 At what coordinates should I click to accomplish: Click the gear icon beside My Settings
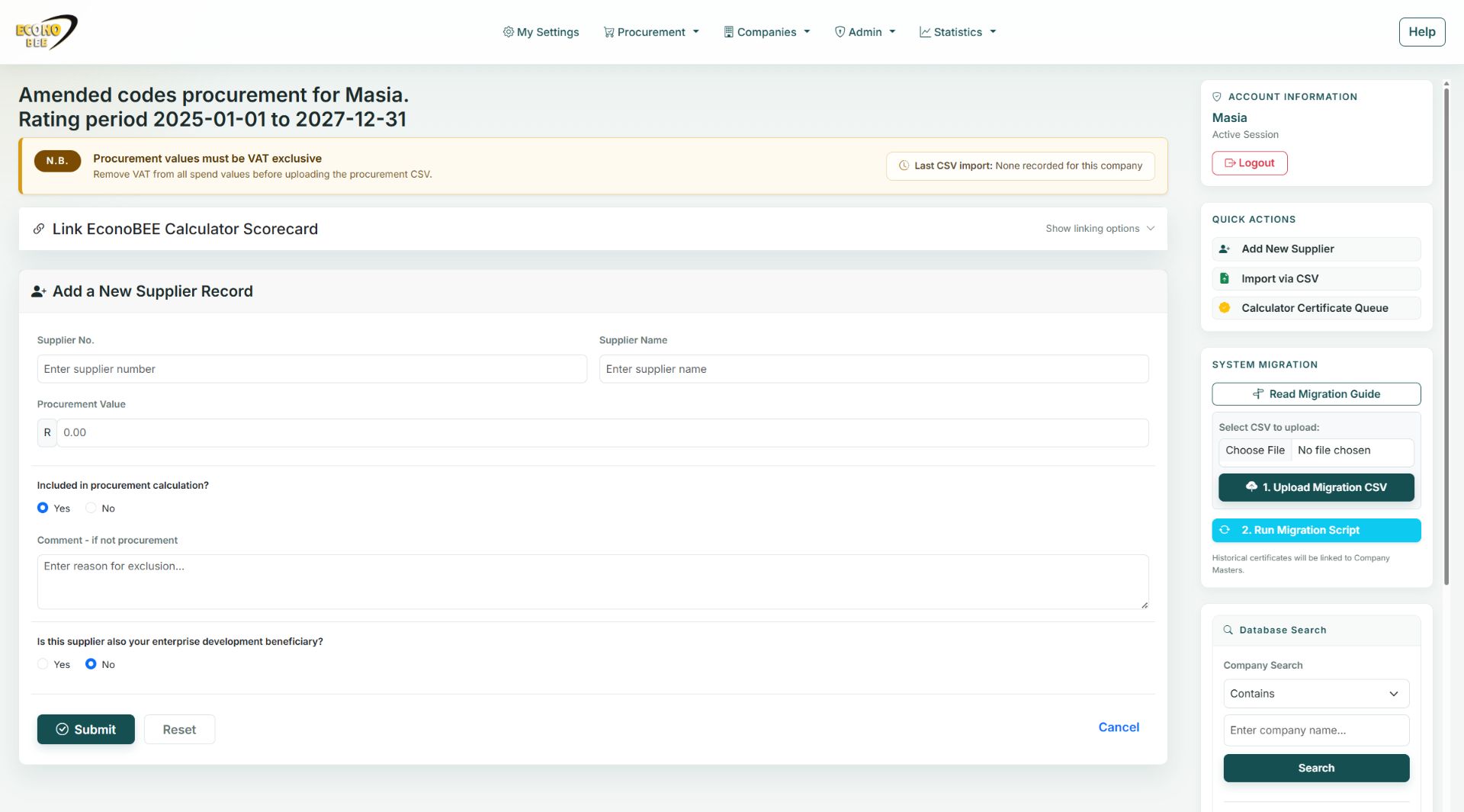pos(508,32)
